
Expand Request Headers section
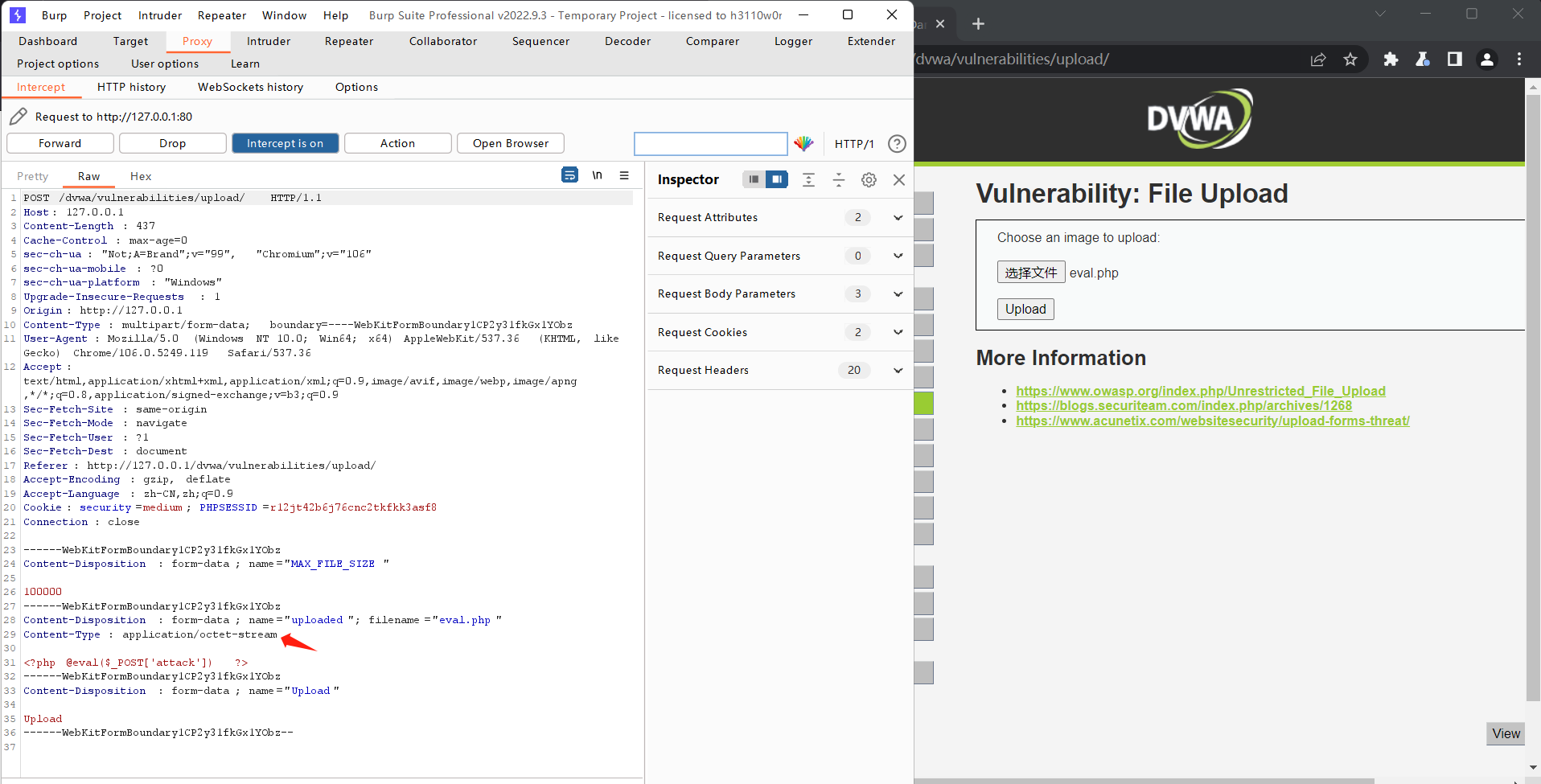780,370
